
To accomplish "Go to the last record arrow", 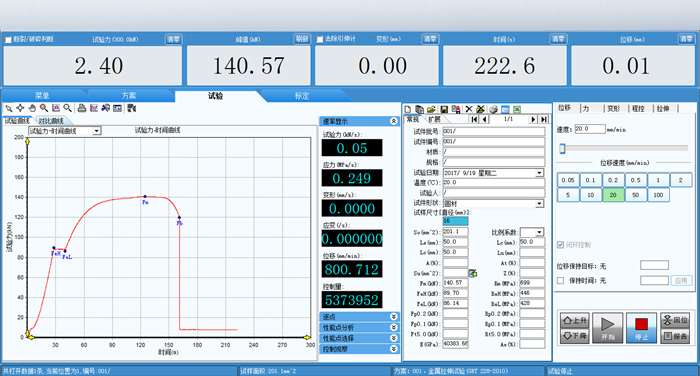I will click(544, 119).
